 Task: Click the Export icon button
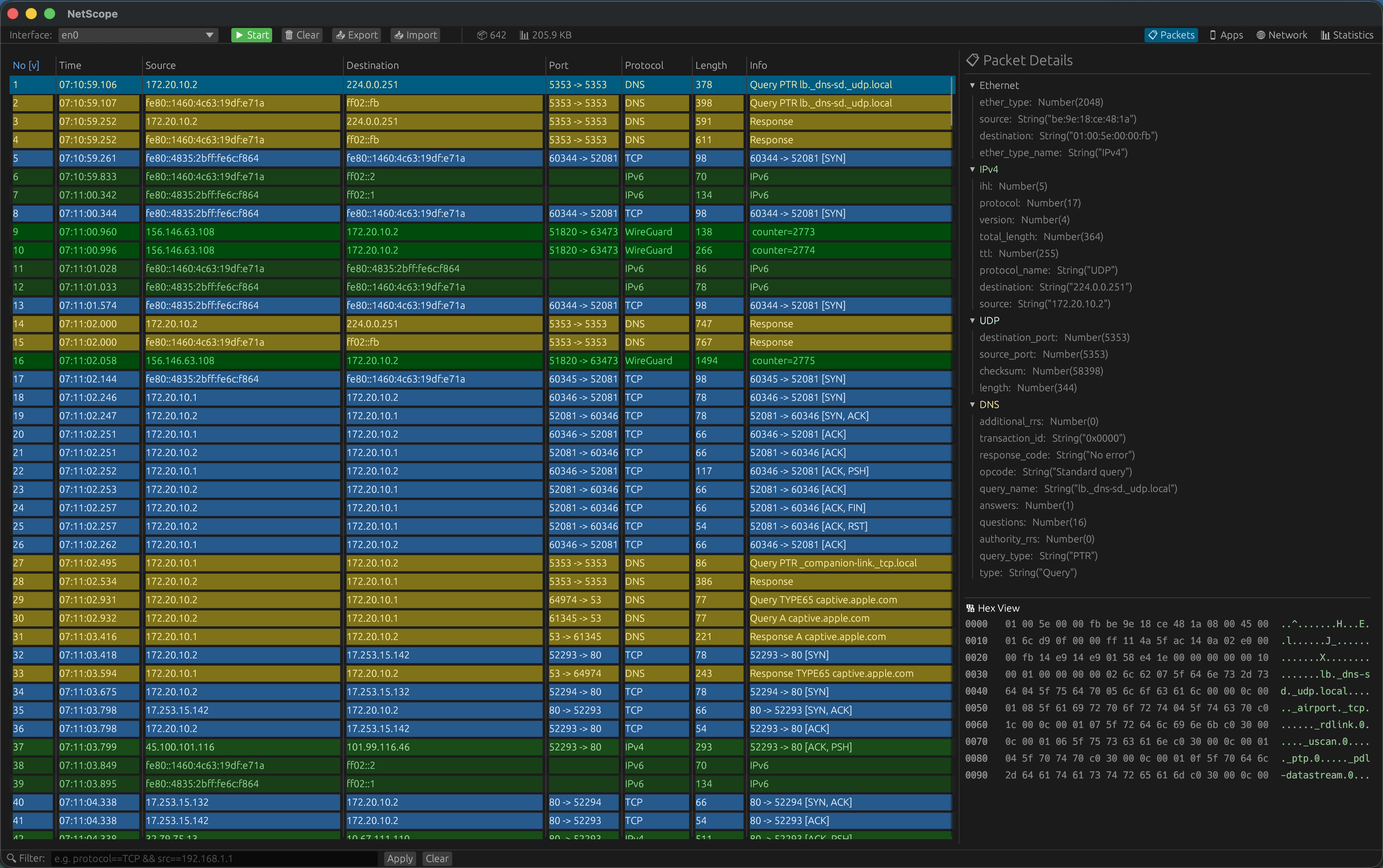pos(341,35)
